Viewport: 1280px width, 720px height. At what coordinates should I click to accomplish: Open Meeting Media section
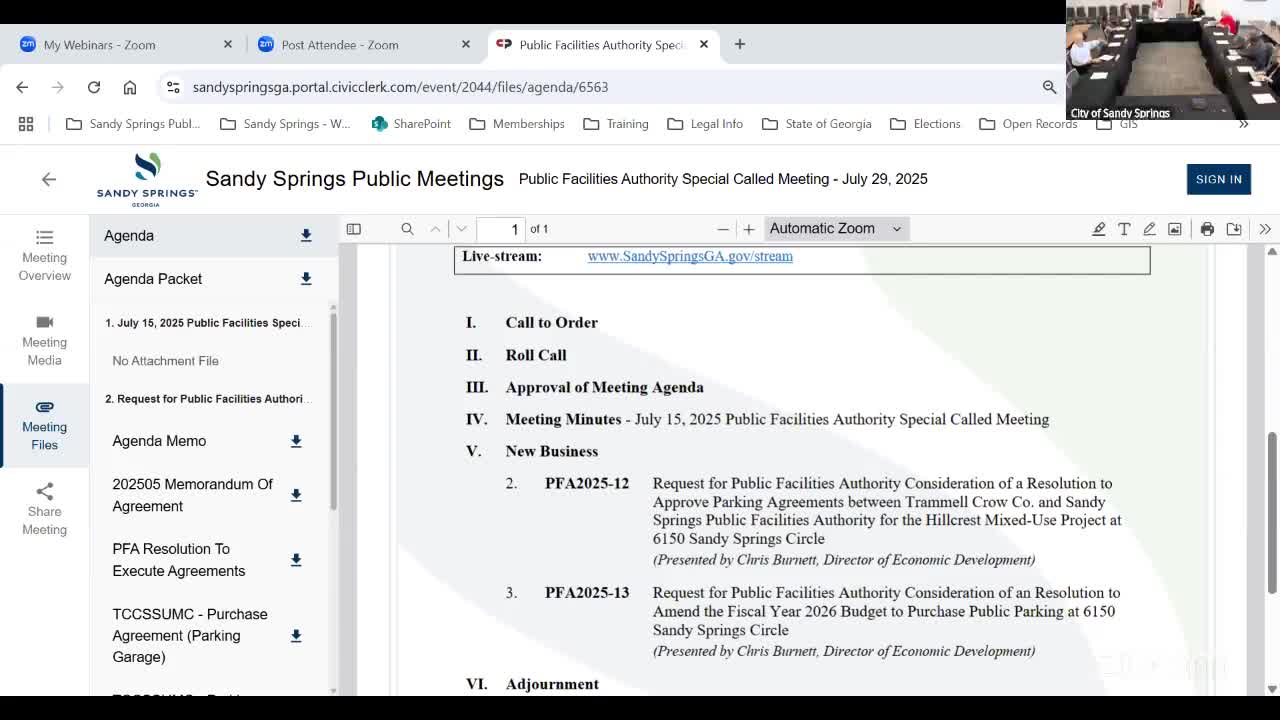click(x=44, y=340)
